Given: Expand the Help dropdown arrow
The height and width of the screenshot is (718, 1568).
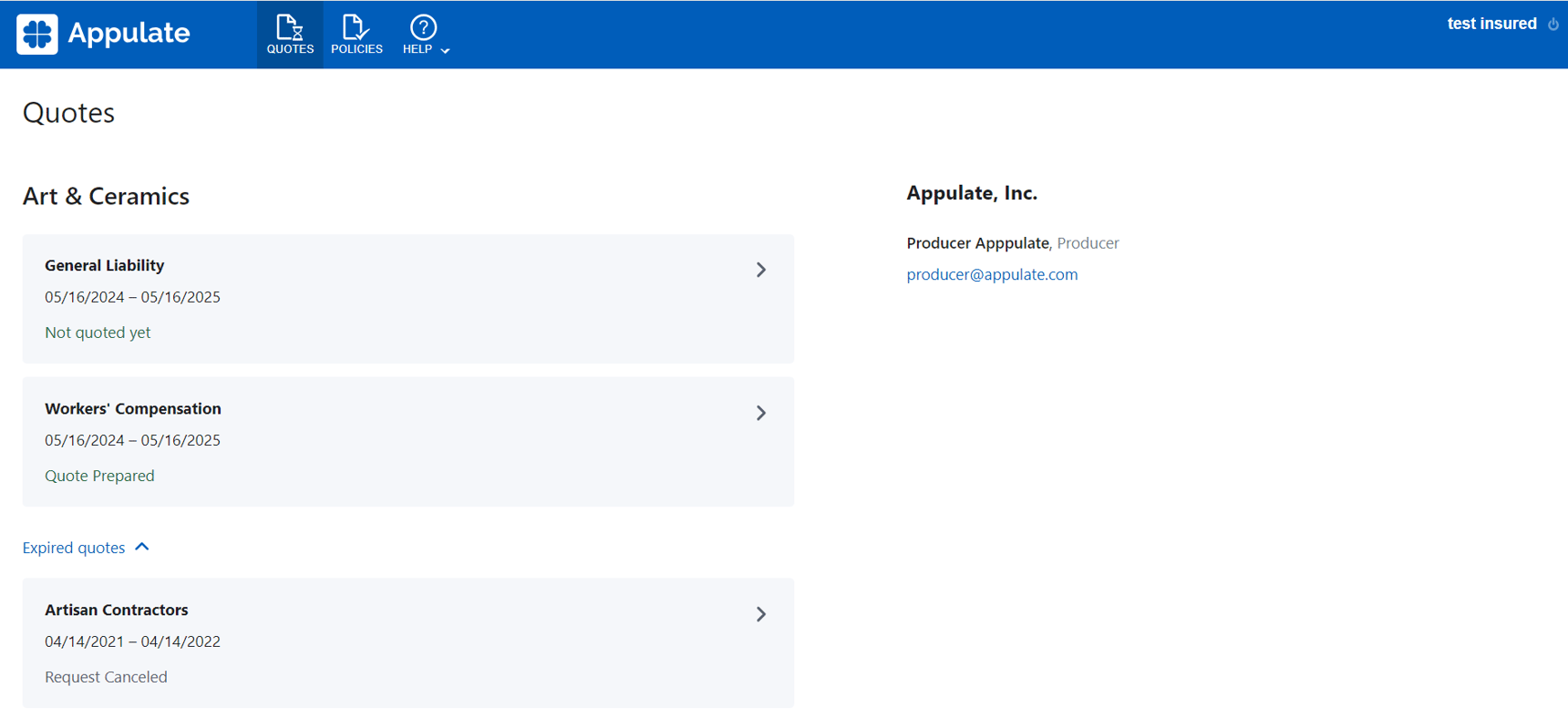Looking at the screenshot, I should pos(446,51).
